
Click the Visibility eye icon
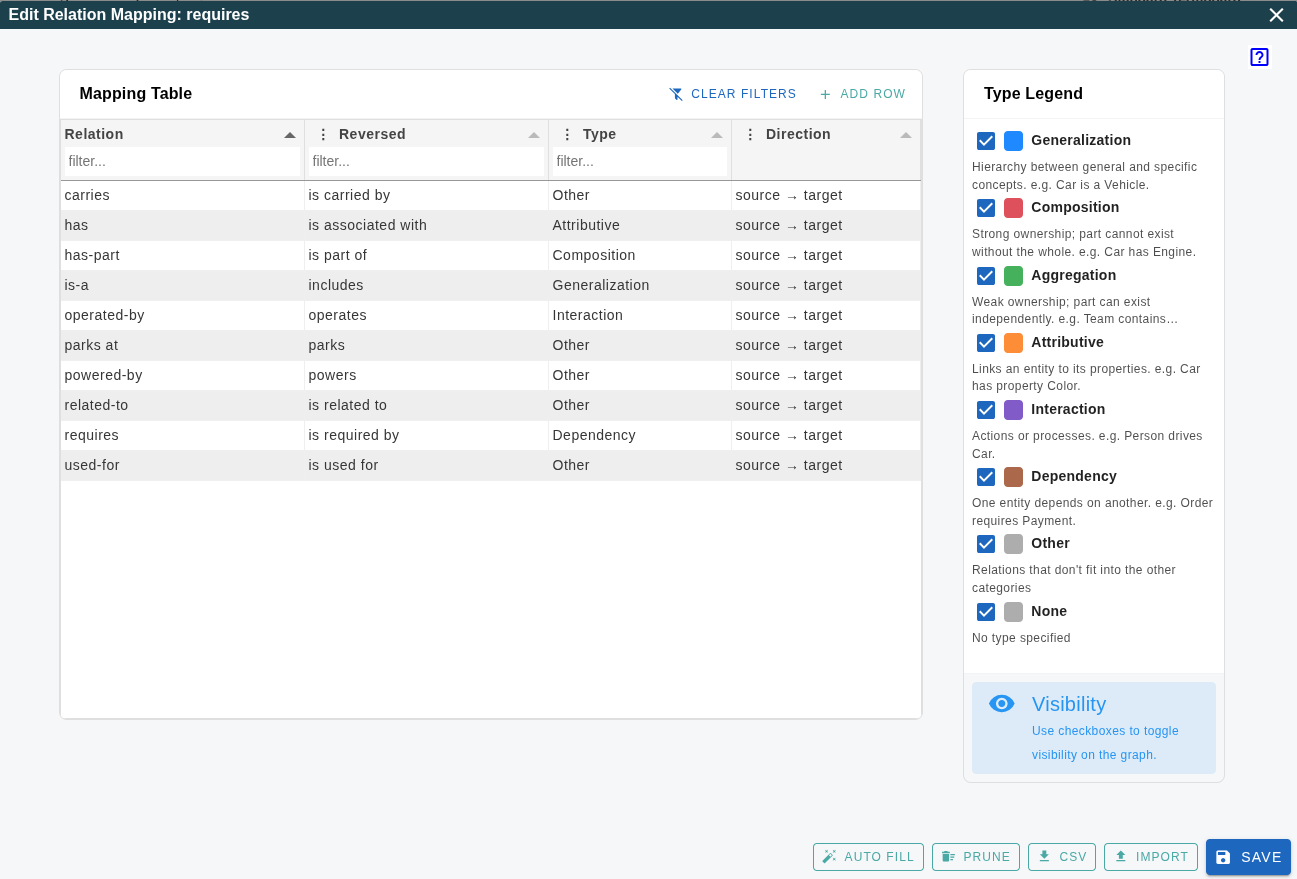coord(1001,703)
